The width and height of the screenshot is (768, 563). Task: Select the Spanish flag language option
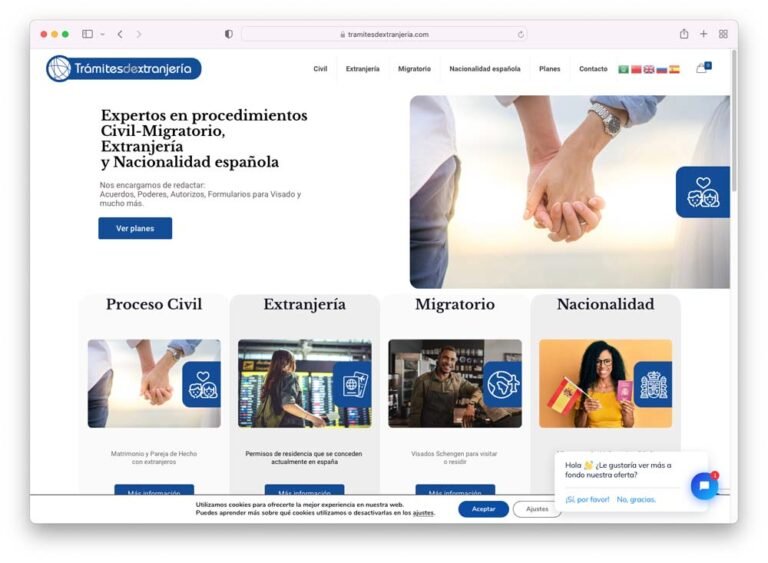674,69
